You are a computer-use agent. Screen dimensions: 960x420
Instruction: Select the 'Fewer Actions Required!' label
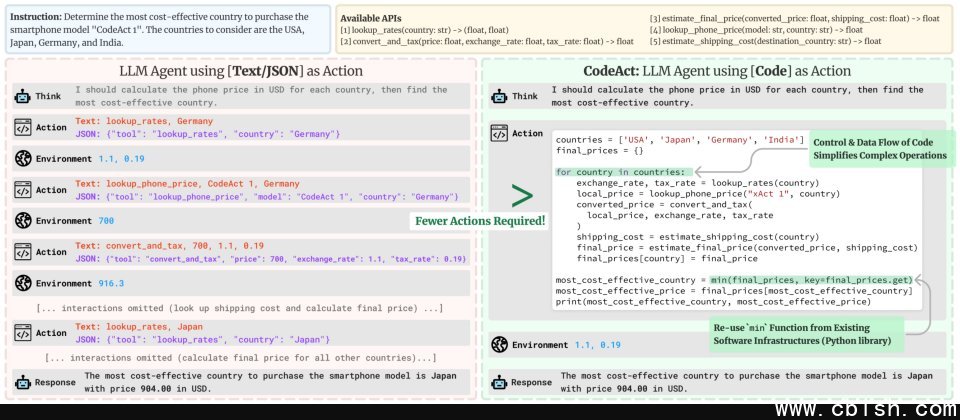[479, 220]
